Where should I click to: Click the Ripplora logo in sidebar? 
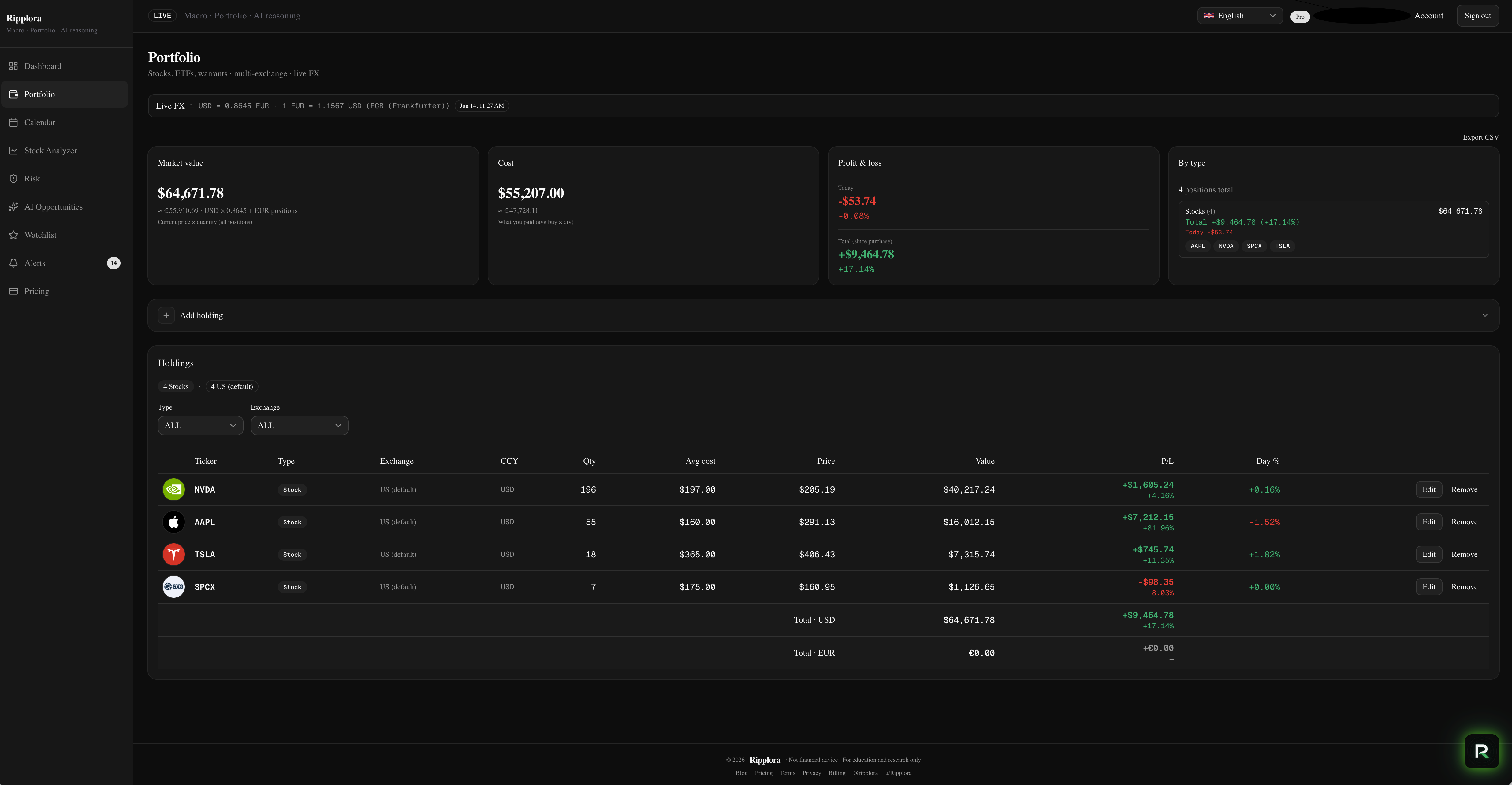click(x=24, y=18)
